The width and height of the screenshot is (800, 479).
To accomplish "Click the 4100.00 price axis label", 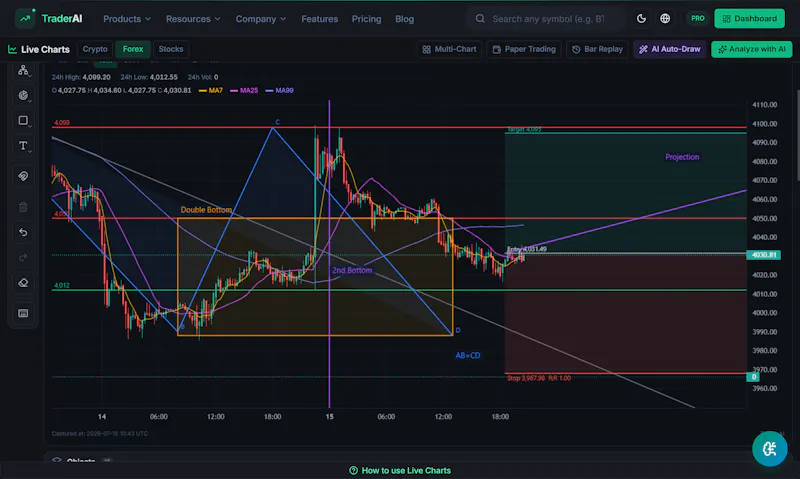I will 764,123.
